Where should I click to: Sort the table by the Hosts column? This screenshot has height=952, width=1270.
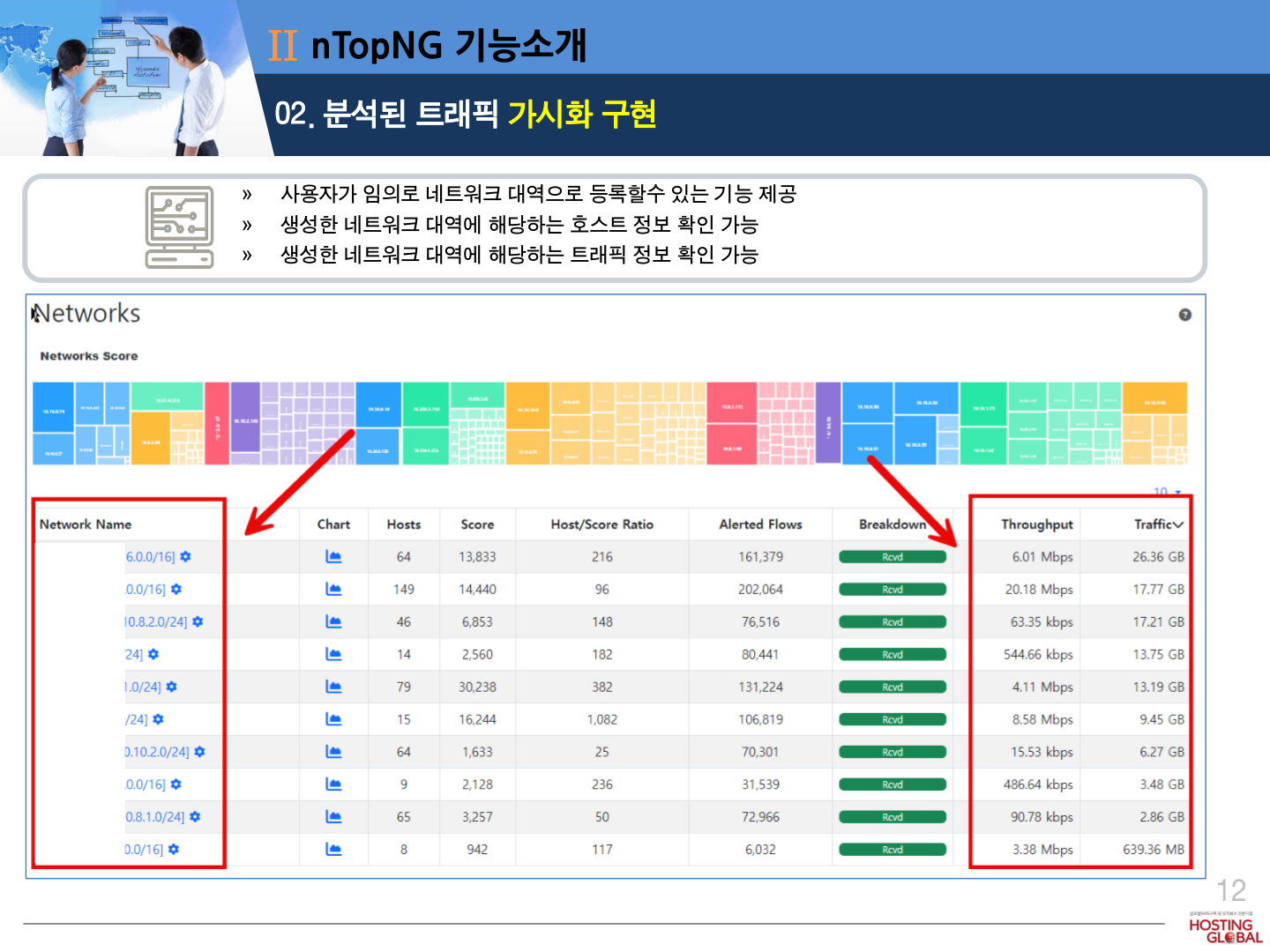[404, 524]
